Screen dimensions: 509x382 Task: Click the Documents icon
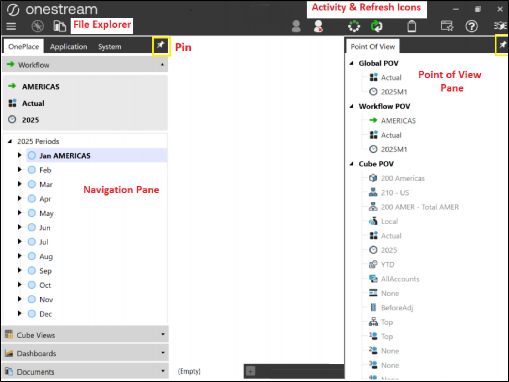click(x=9, y=371)
